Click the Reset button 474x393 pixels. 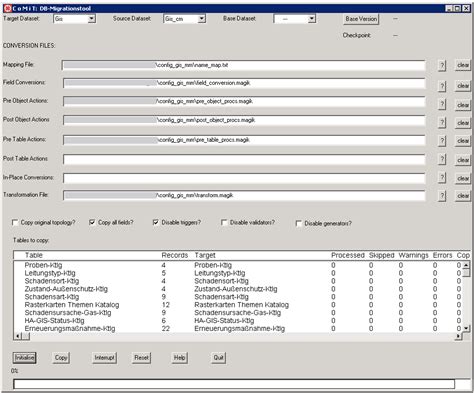141,358
